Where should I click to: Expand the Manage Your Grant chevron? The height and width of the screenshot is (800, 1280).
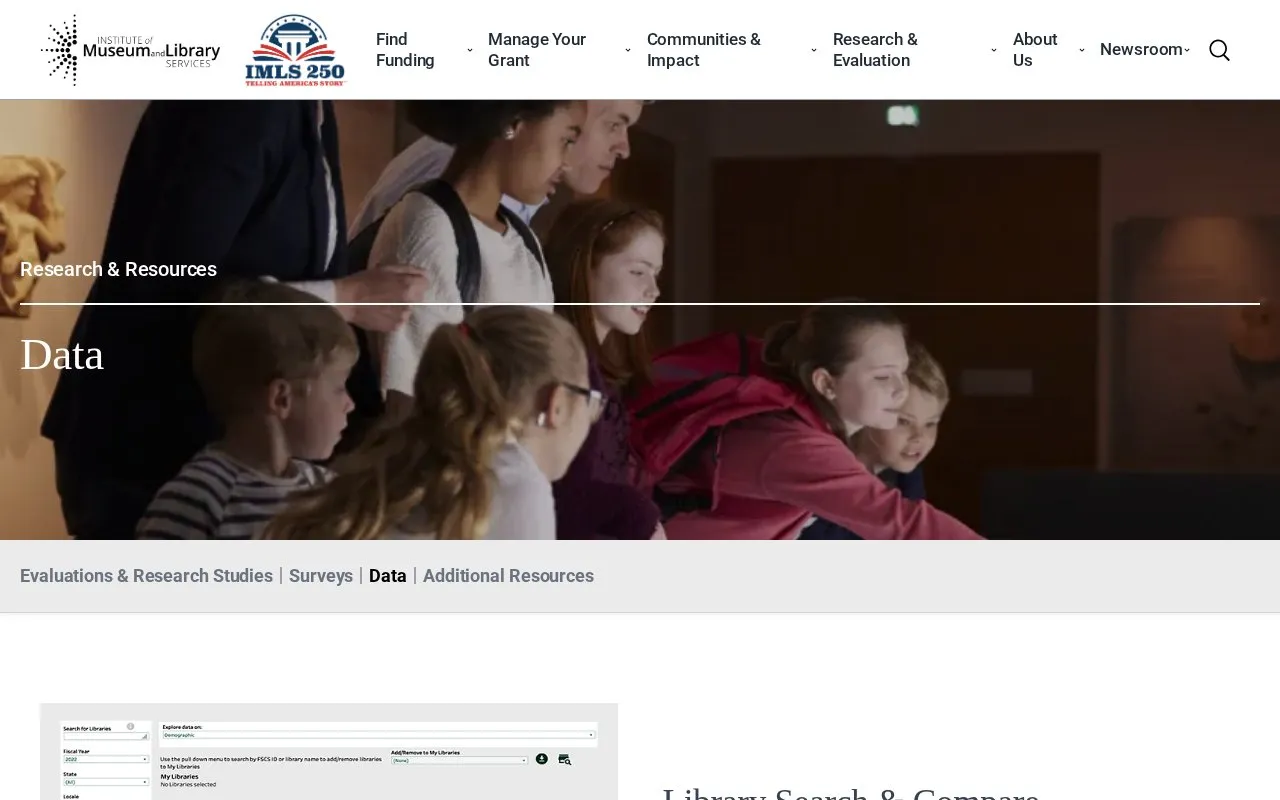click(x=628, y=50)
